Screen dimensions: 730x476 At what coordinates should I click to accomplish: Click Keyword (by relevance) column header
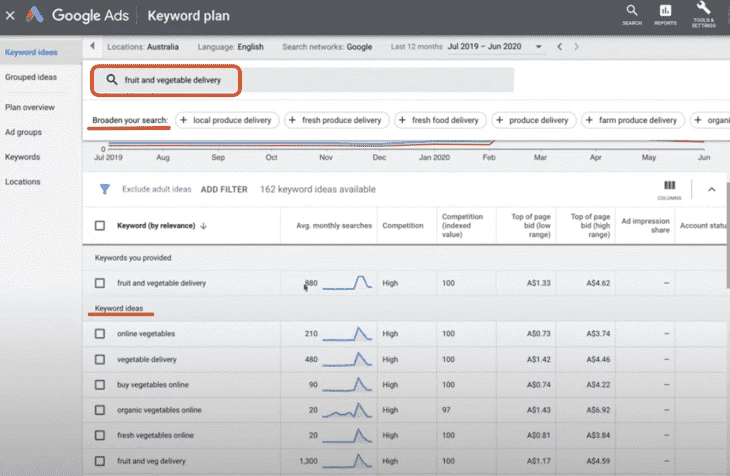point(156,226)
